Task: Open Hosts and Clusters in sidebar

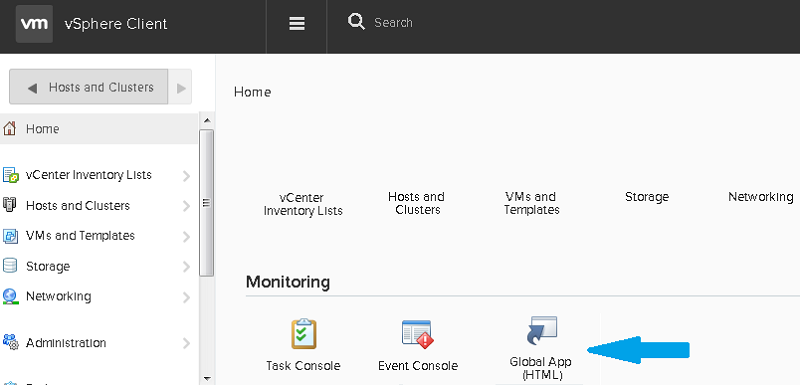Action: (78, 206)
